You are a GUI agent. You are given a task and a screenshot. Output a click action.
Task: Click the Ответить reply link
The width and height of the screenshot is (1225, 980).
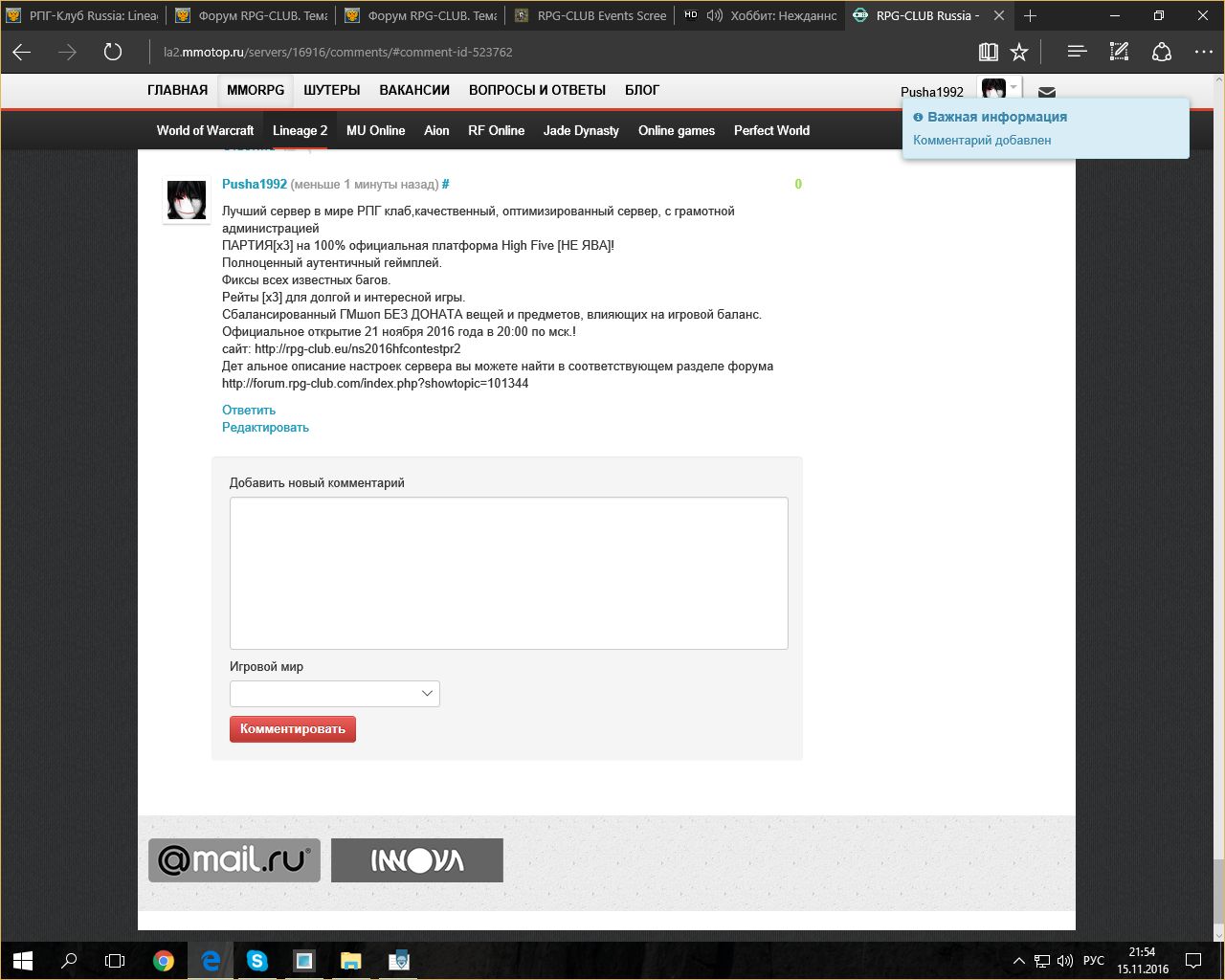tap(249, 411)
